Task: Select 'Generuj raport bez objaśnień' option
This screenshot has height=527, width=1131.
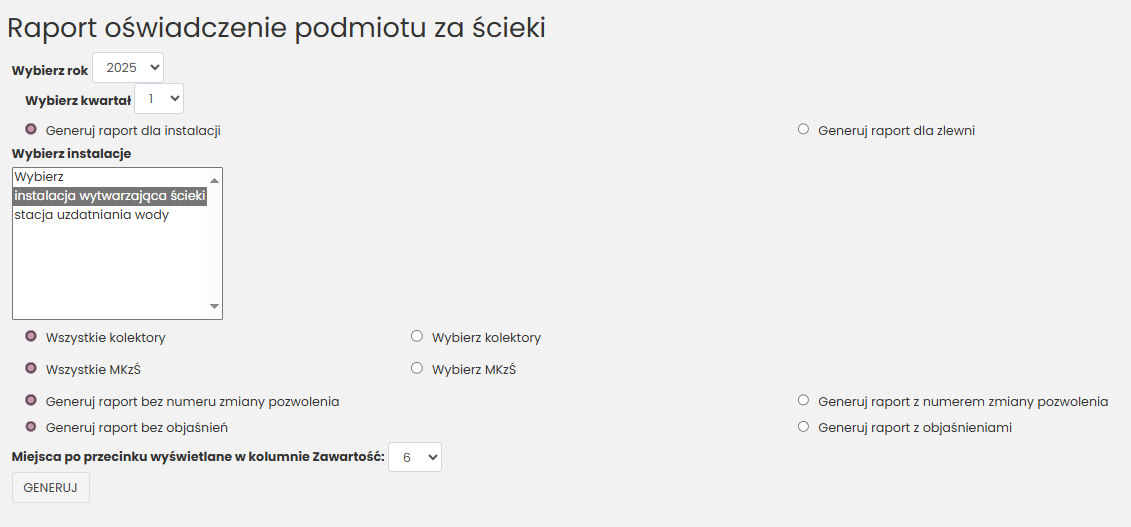Action: (x=31, y=427)
